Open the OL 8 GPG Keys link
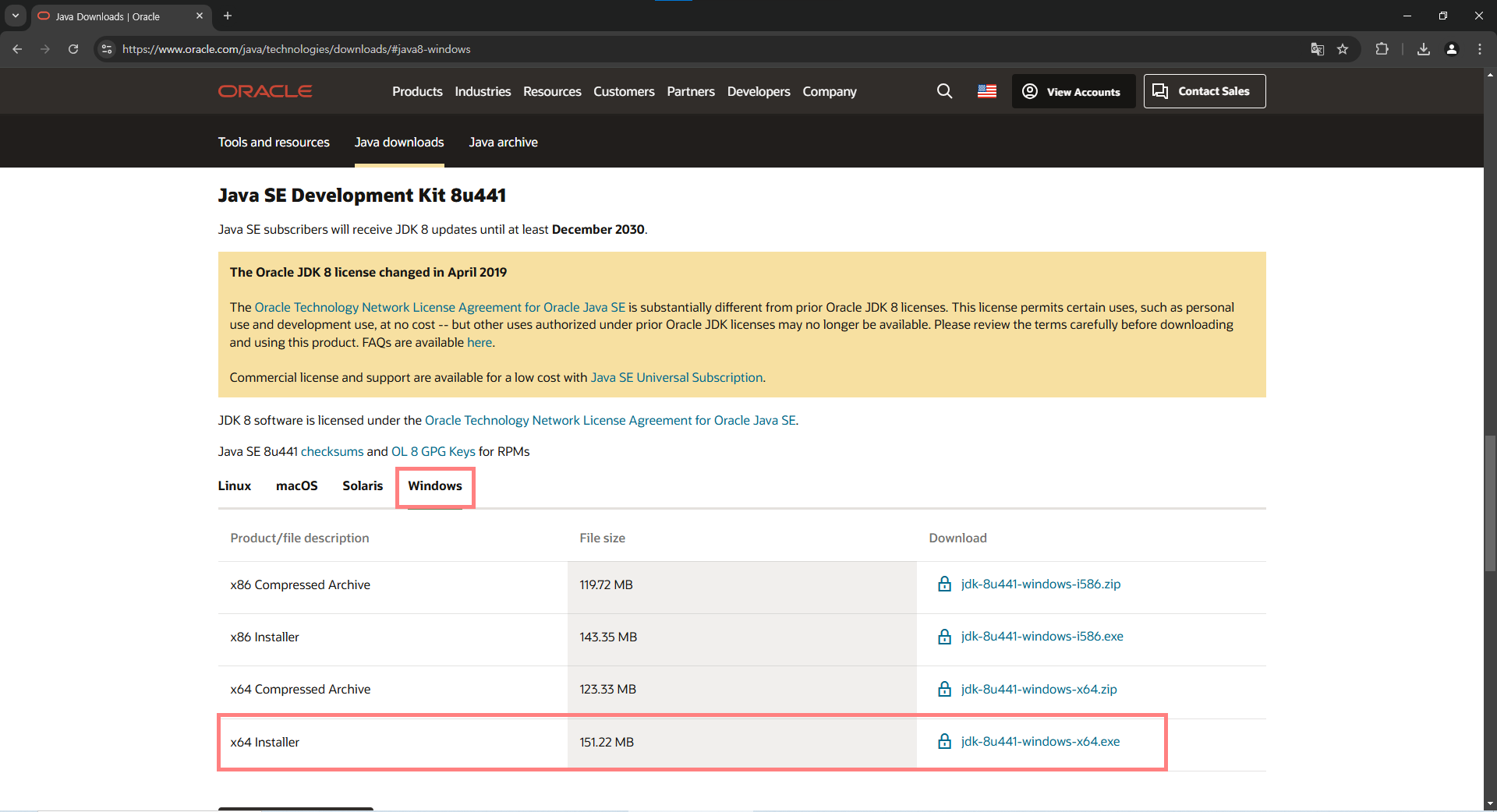1497x812 pixels. pos(434,451)
